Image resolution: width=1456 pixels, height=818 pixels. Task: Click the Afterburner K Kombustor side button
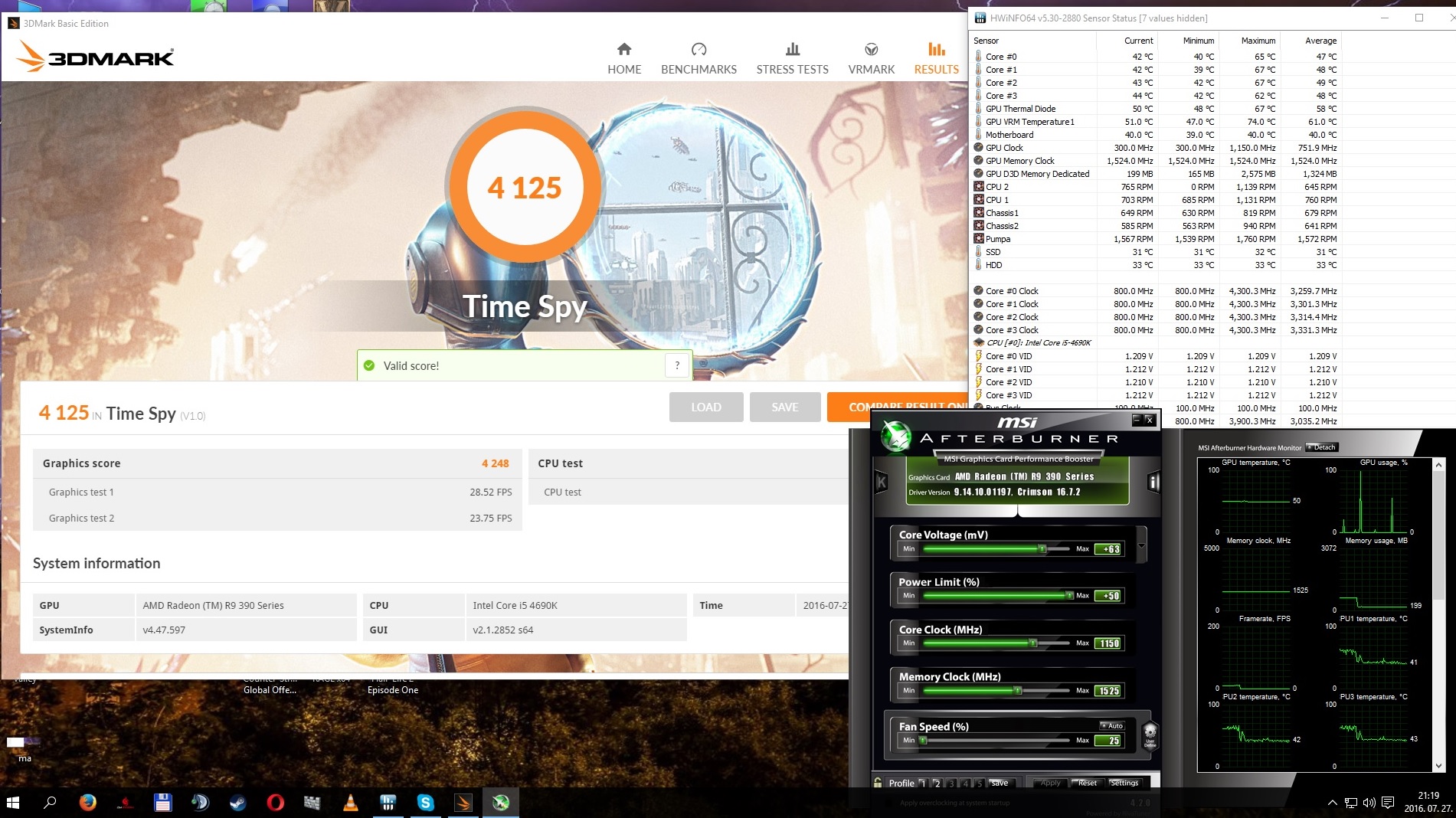882,482
